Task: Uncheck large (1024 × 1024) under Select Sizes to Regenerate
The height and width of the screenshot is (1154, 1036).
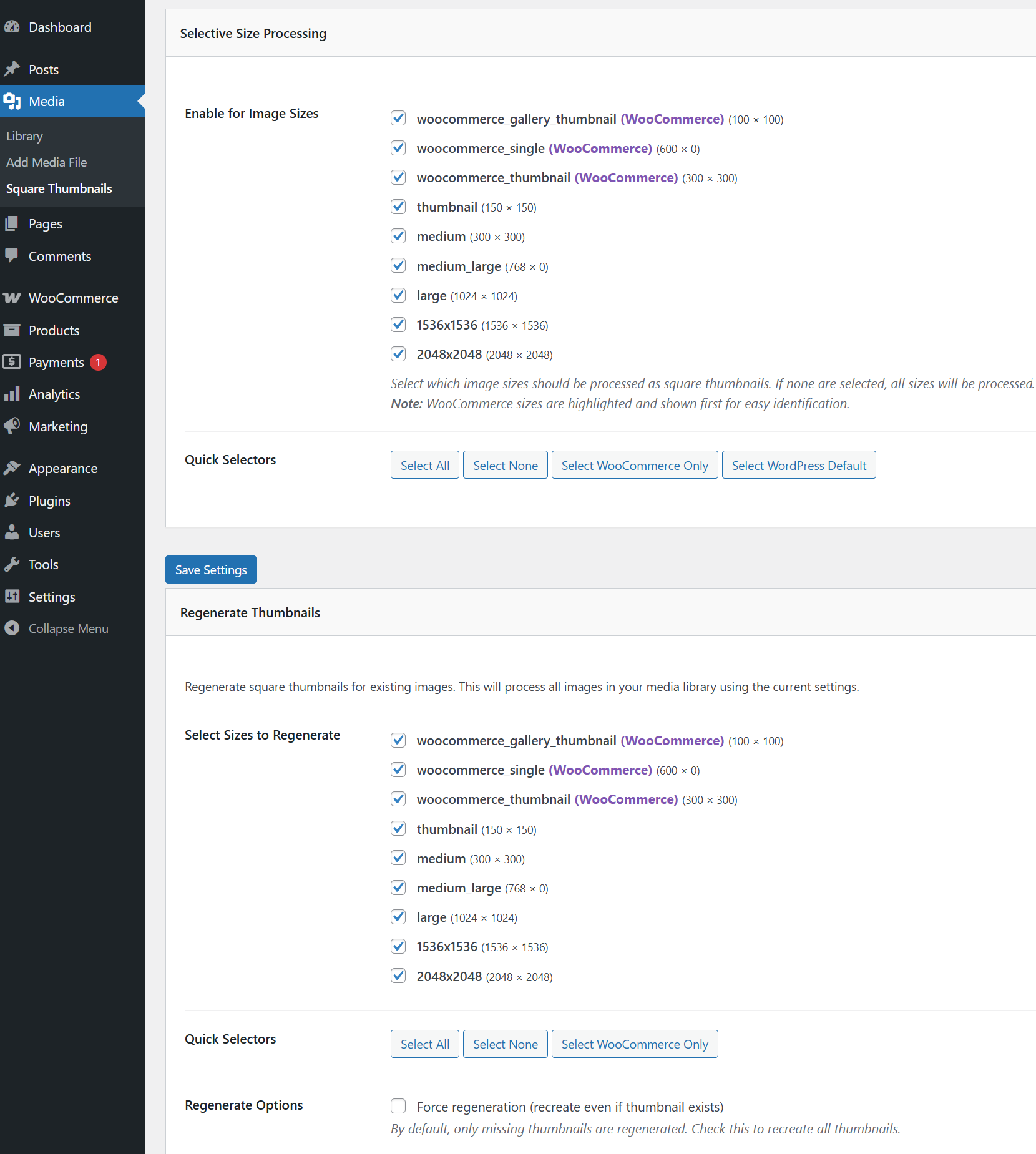Action: [398, 917]
